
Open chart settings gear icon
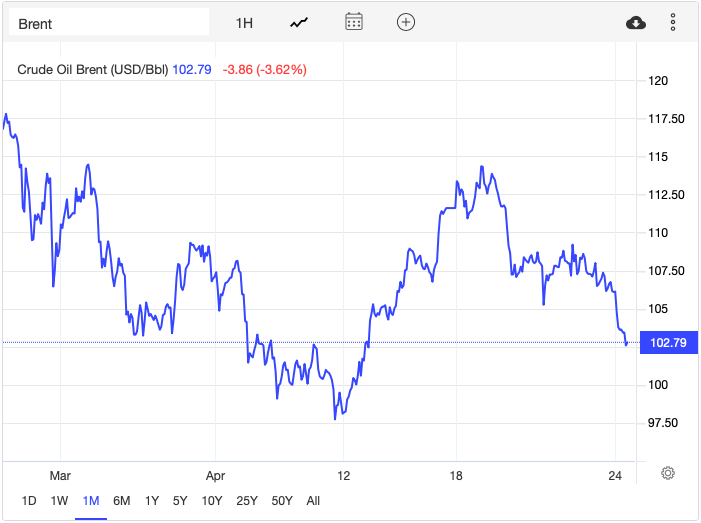tap(668, 472)
